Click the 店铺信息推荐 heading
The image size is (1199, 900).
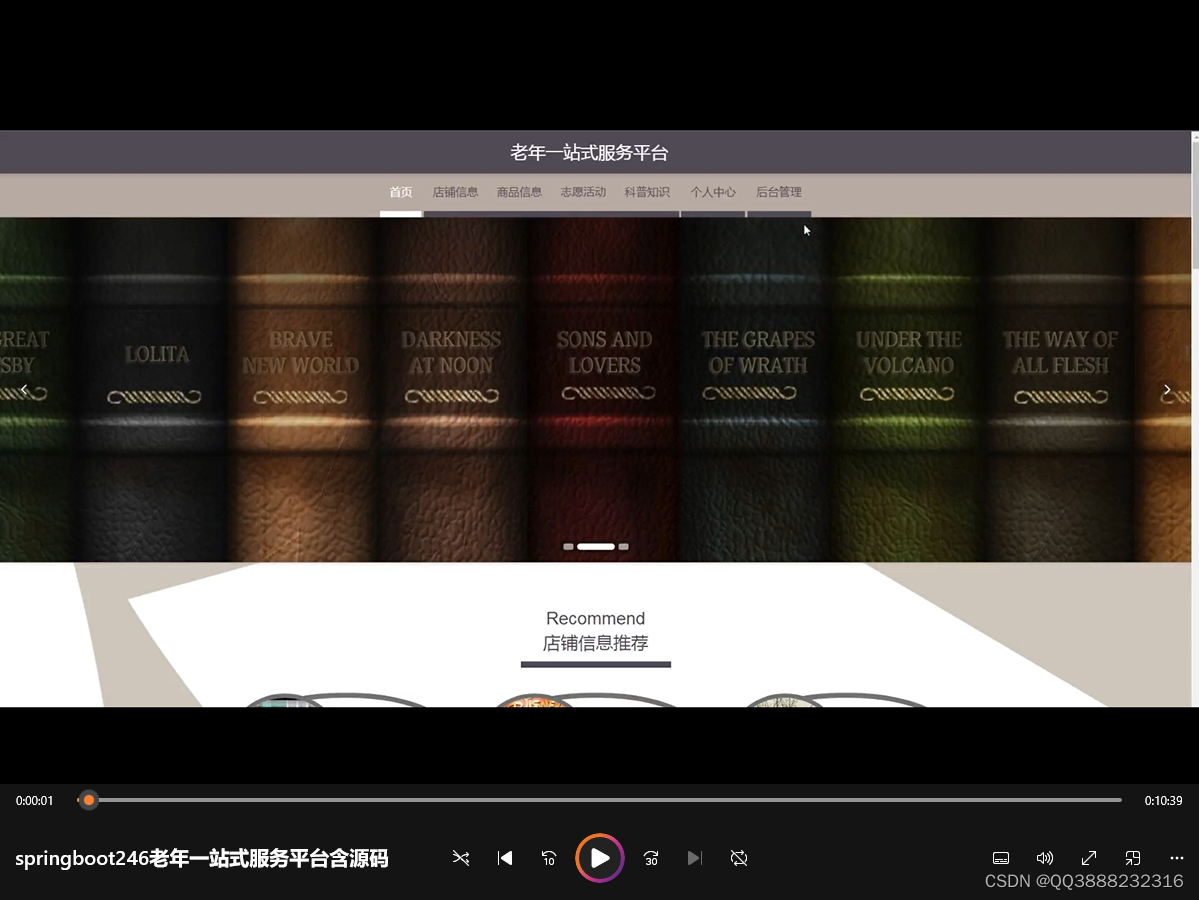tap(596, 643)
